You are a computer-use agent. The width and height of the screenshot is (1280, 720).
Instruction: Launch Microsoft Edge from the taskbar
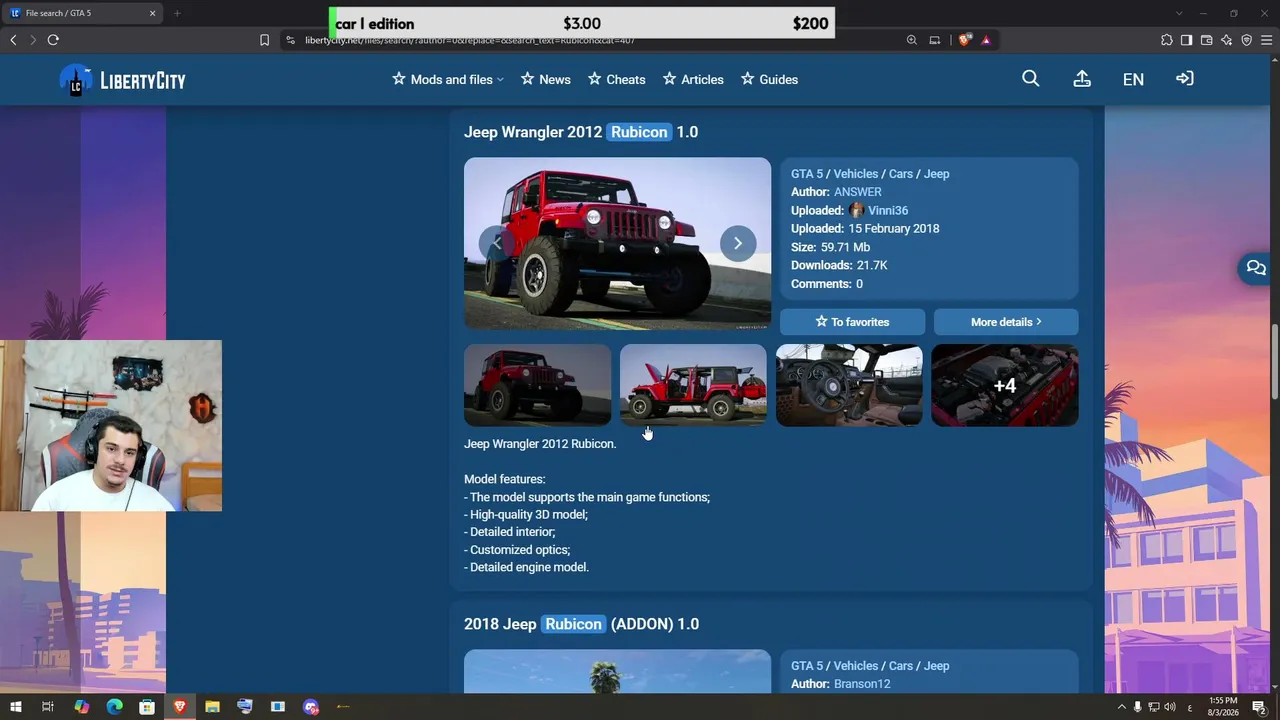pyautogui.click(x=114, y=707)
